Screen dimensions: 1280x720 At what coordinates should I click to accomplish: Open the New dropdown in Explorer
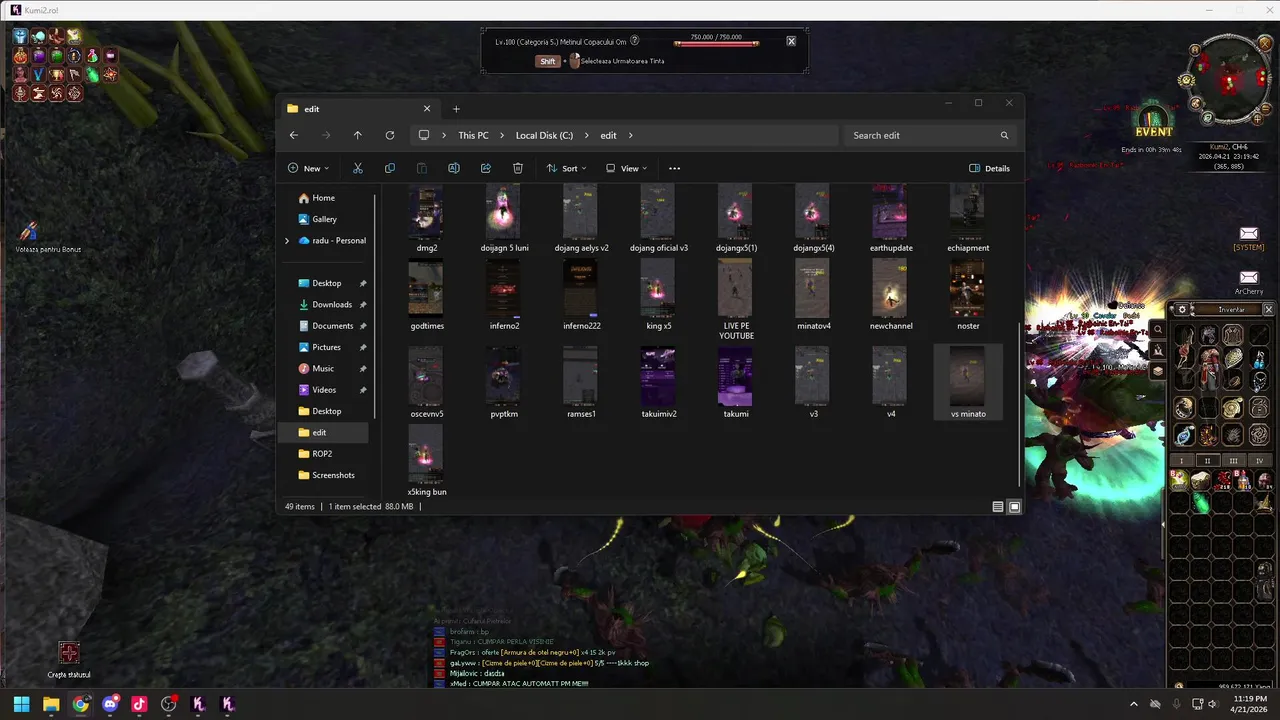point(308,168)
